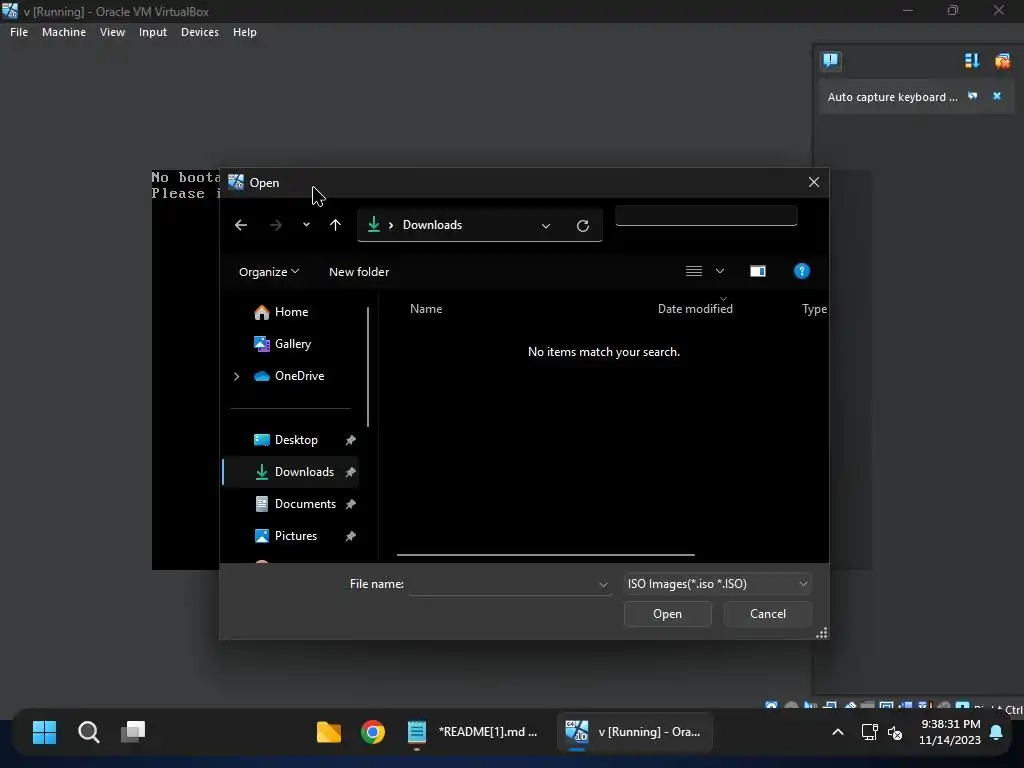Cancel the Open dialog
This screenshot has height=768, width=1024.
767,614
